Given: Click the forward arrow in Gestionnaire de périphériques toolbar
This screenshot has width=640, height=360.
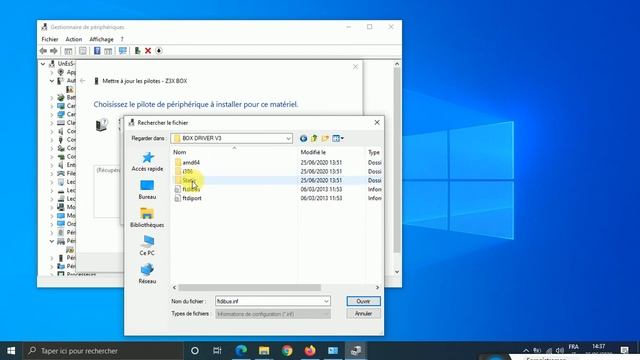Looking at the screenshot, I should coord(53,51).
